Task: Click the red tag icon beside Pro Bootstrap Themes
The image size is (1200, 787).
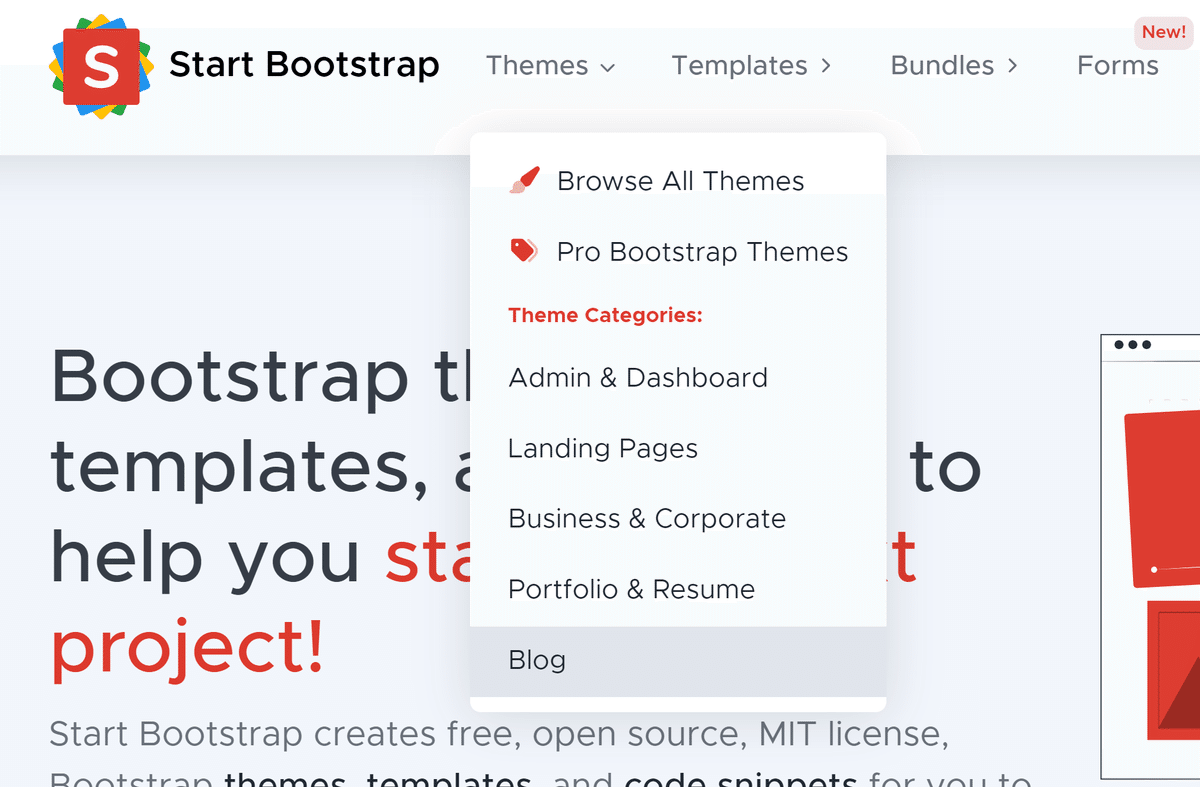Action: tap(524, 251)
